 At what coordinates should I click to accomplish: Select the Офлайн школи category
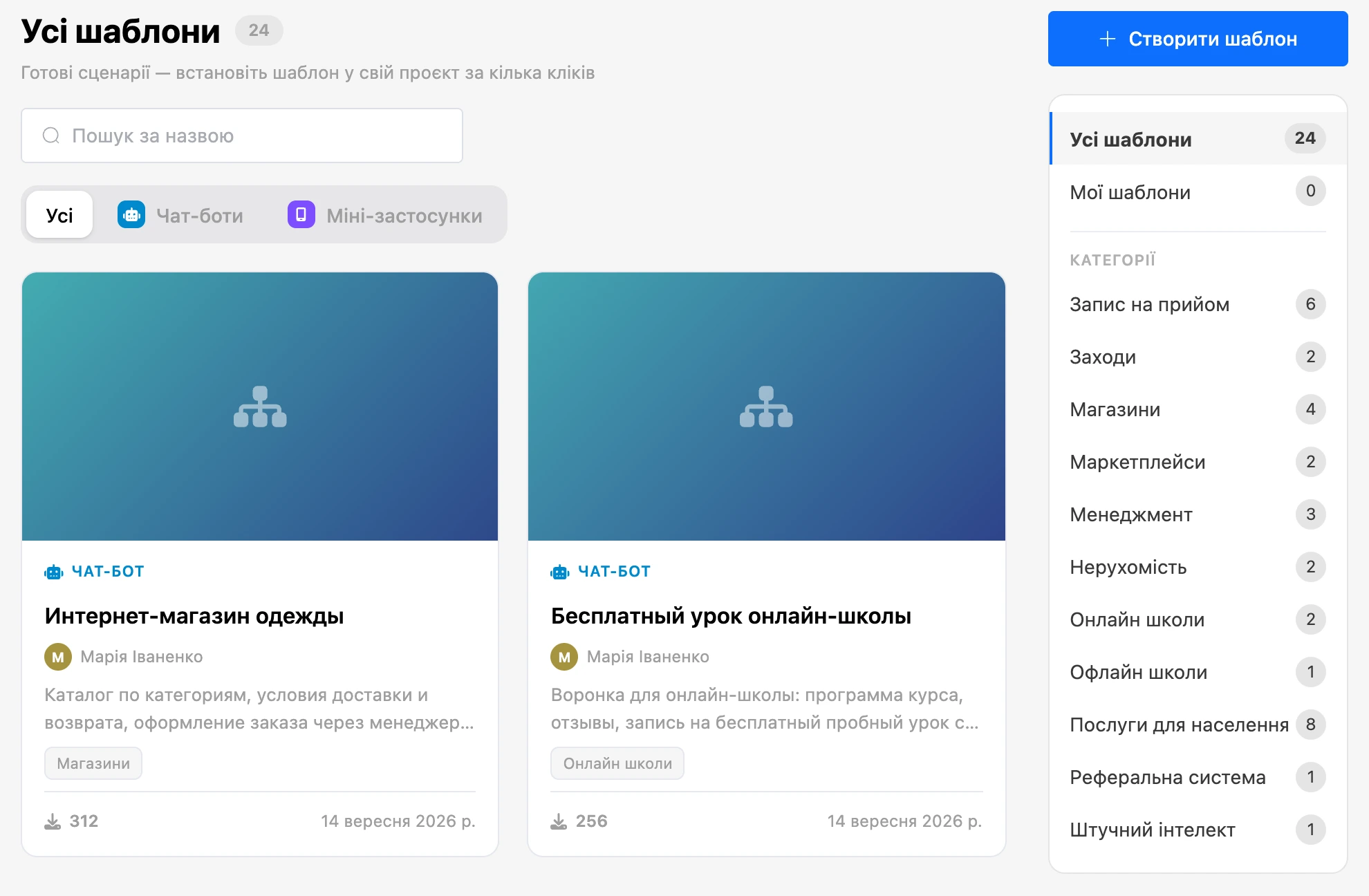pos(1198,672)
